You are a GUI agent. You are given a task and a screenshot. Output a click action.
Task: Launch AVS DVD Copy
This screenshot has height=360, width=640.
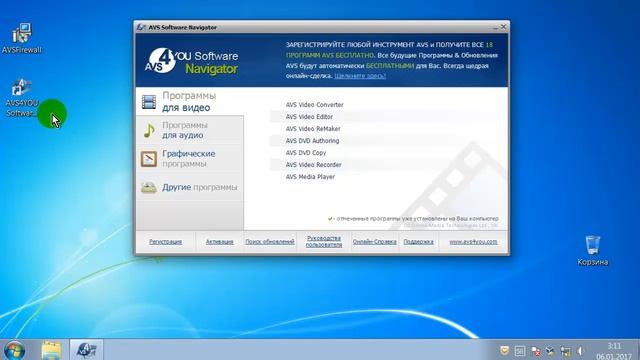306,153
